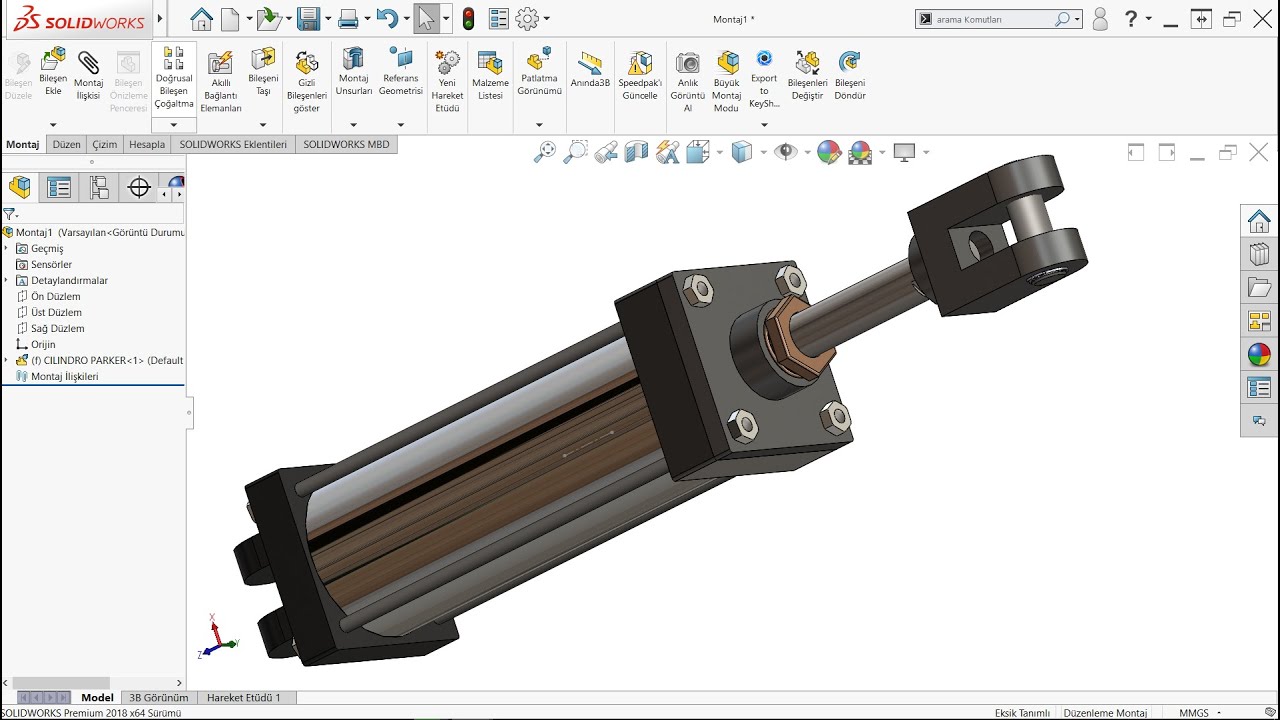
Task: Expand the Detaylandırmalar tree node
Action: coord(6,280)
